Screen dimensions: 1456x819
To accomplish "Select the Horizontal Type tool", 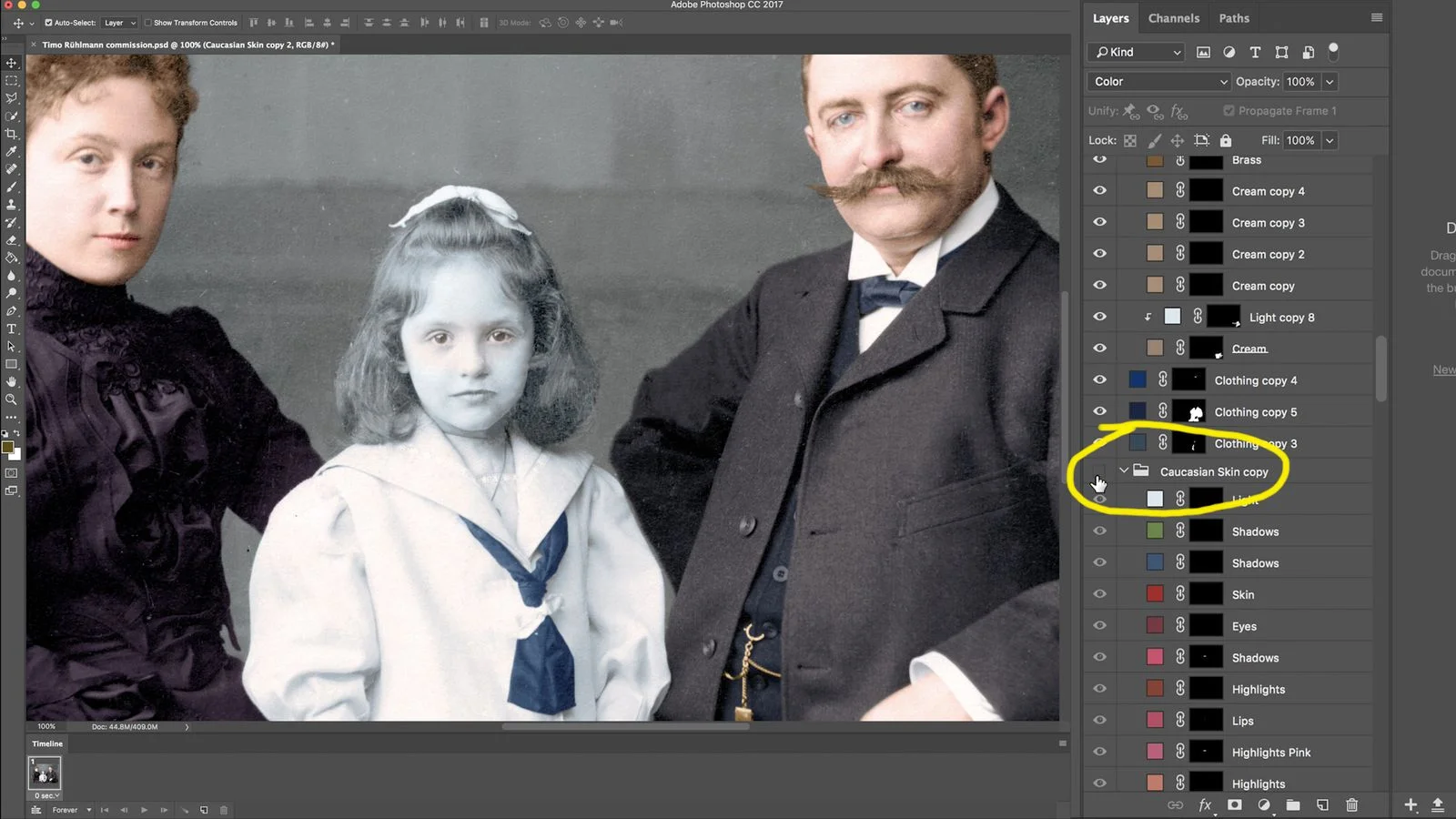I will pos(12,329).
